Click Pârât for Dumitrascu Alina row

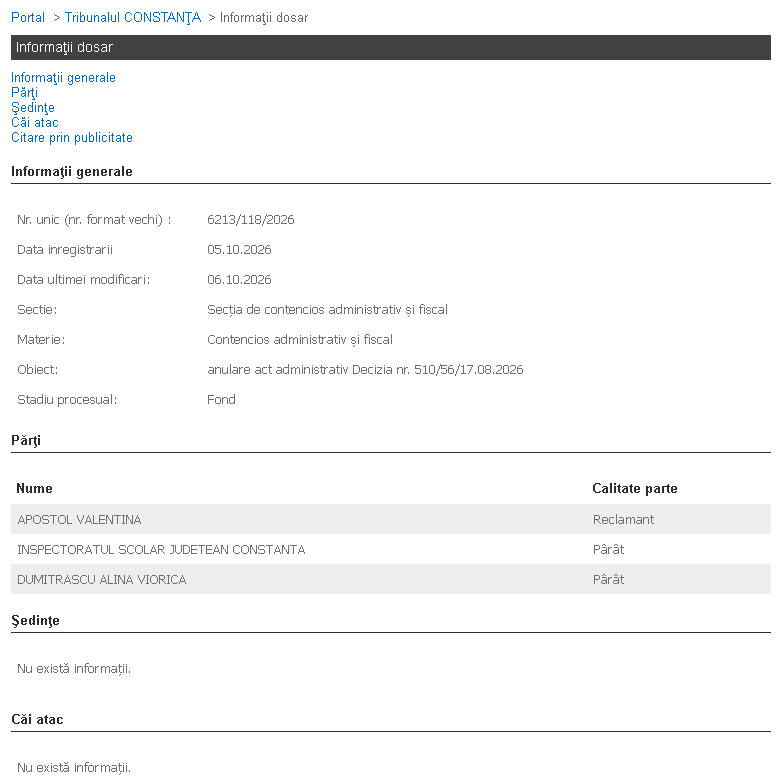tap(608, 579)
